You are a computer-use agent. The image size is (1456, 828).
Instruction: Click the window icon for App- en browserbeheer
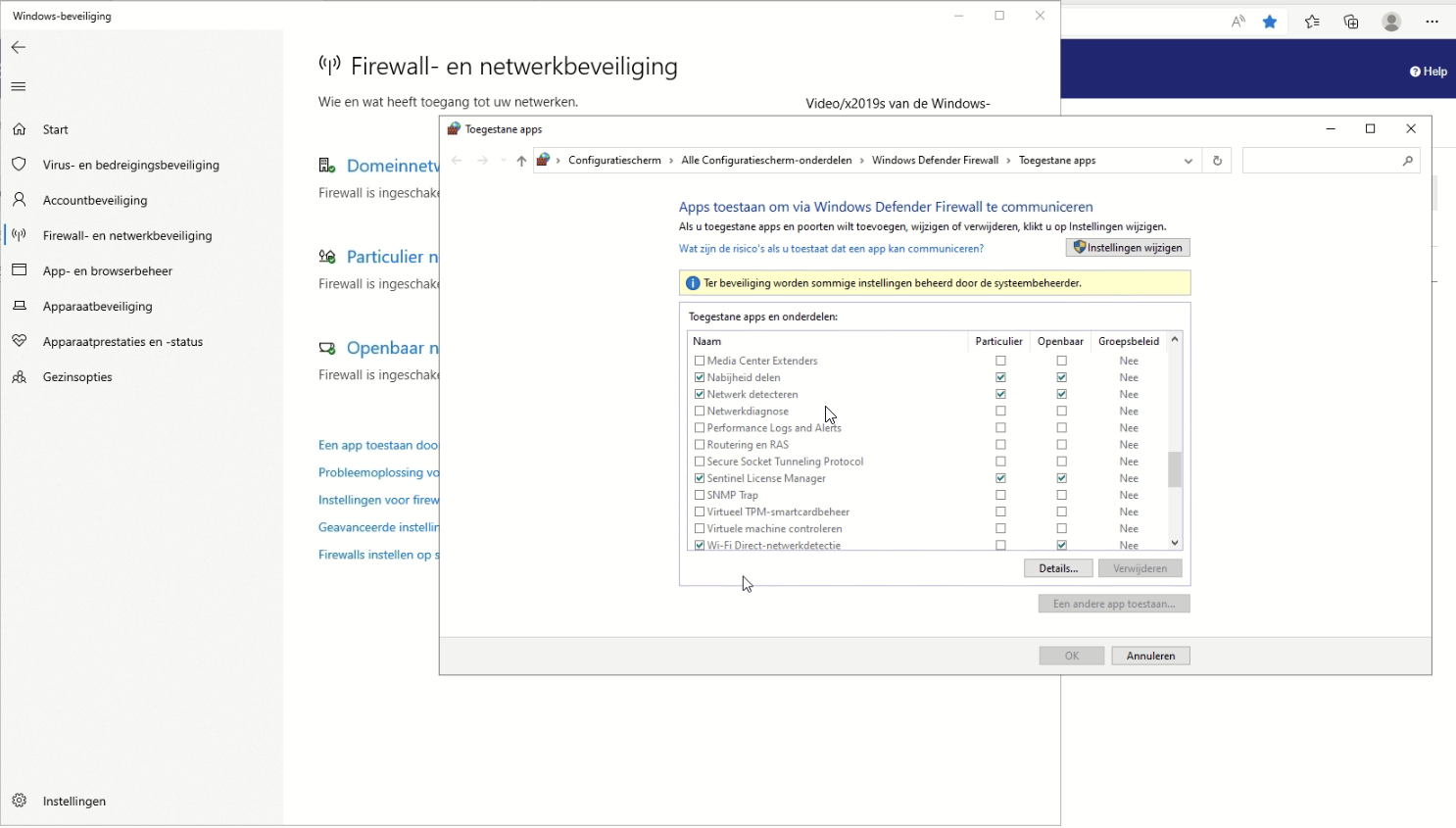click(x=20, y=270)
